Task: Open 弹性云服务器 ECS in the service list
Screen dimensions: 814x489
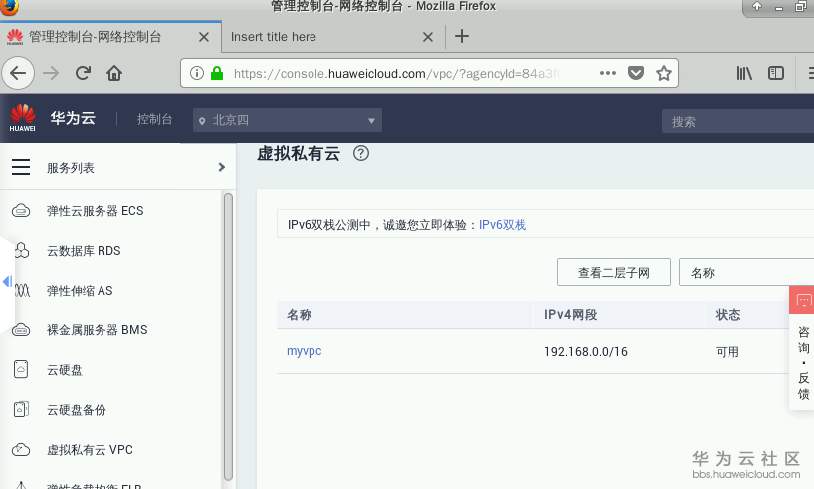Action: (x=95, y=211)
